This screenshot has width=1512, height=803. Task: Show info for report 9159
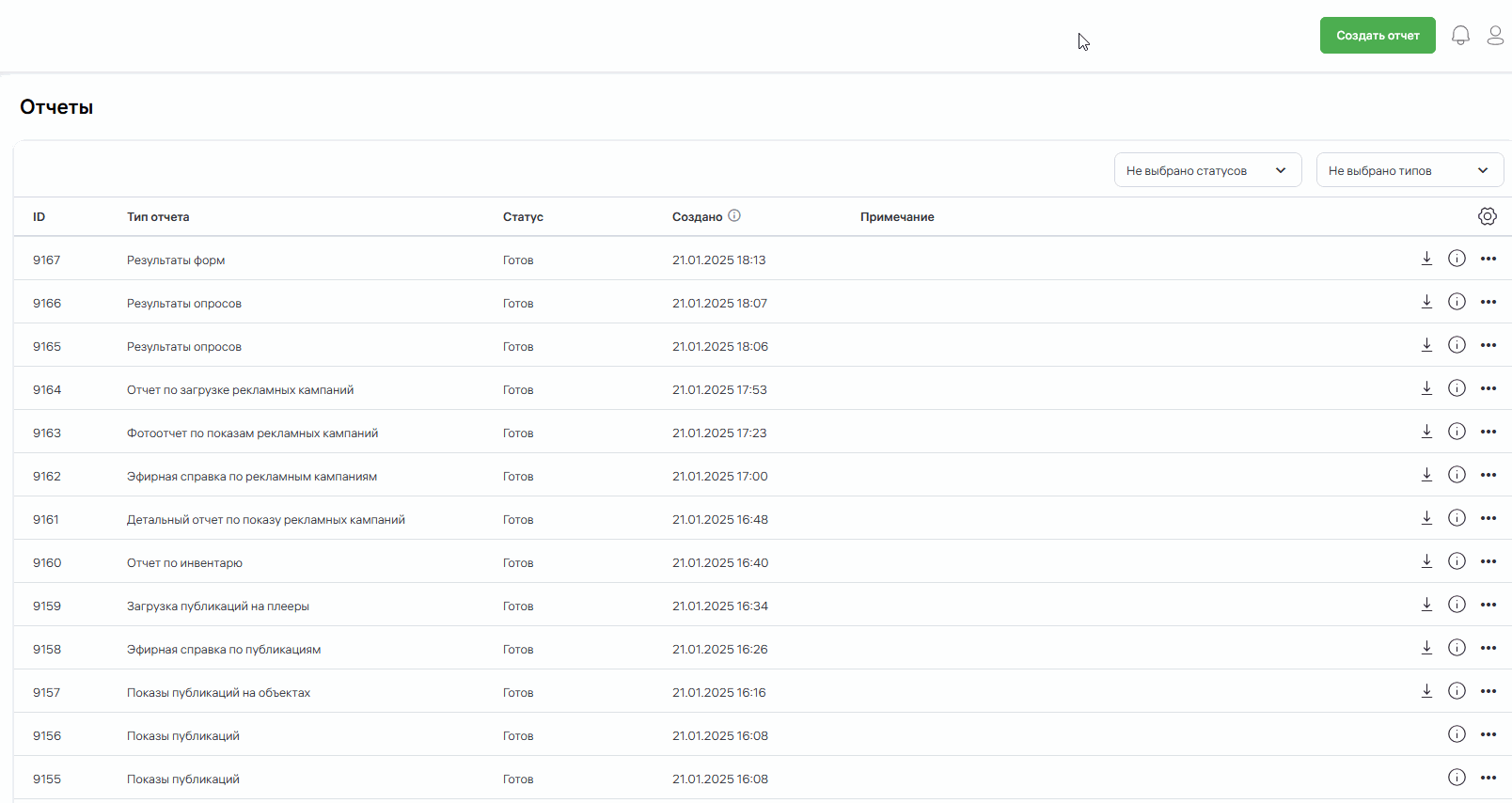point(1457,605)
